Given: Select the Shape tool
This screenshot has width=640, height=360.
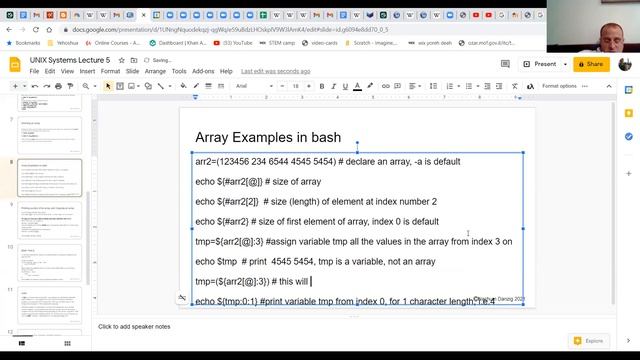Looking at the screenshot, I should 149,86.
